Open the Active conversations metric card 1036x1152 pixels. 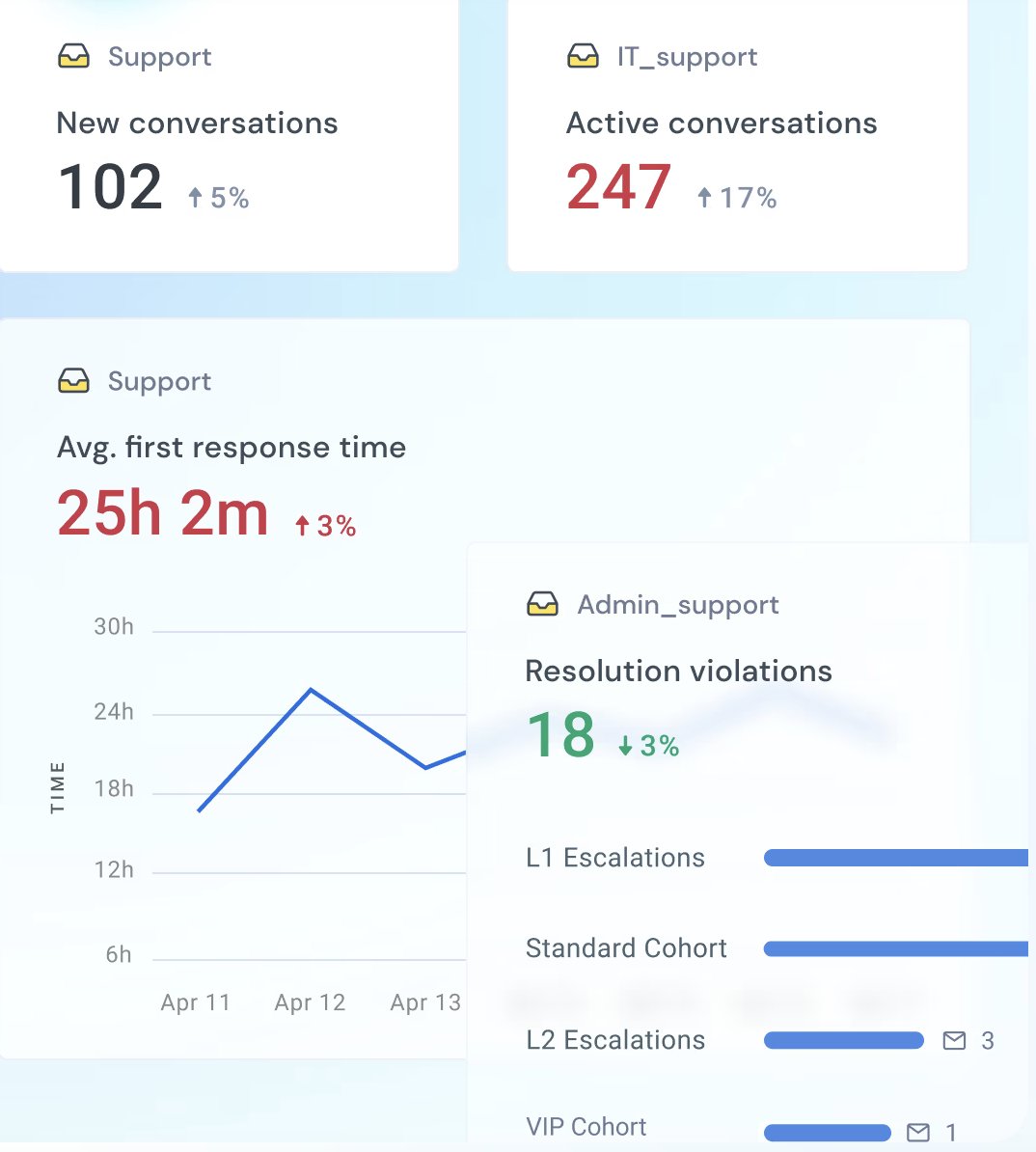pyautogui.click(x=722, y=123)
